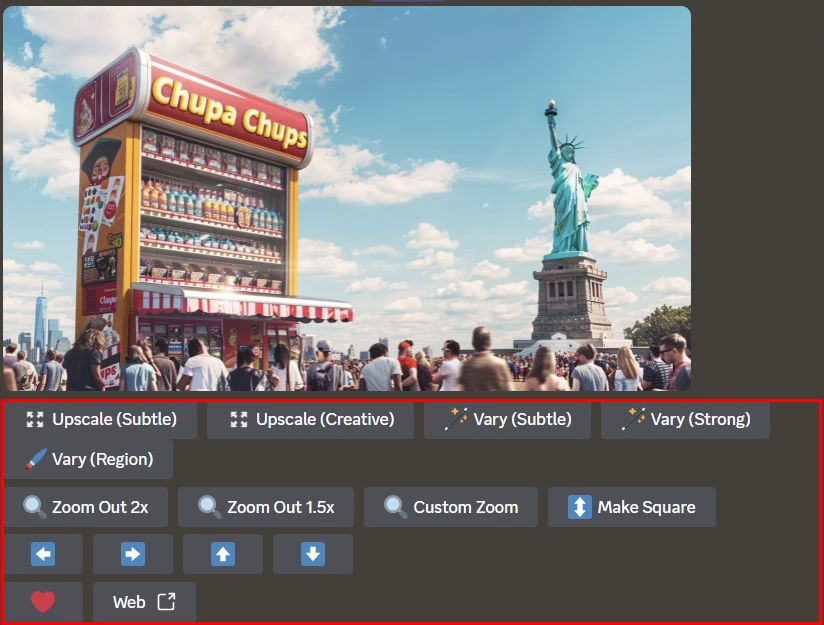The width and height of the screenshot is (824, 625).
Task: Pan the image left with the left arrow
Action: click(x=44, y=554)
